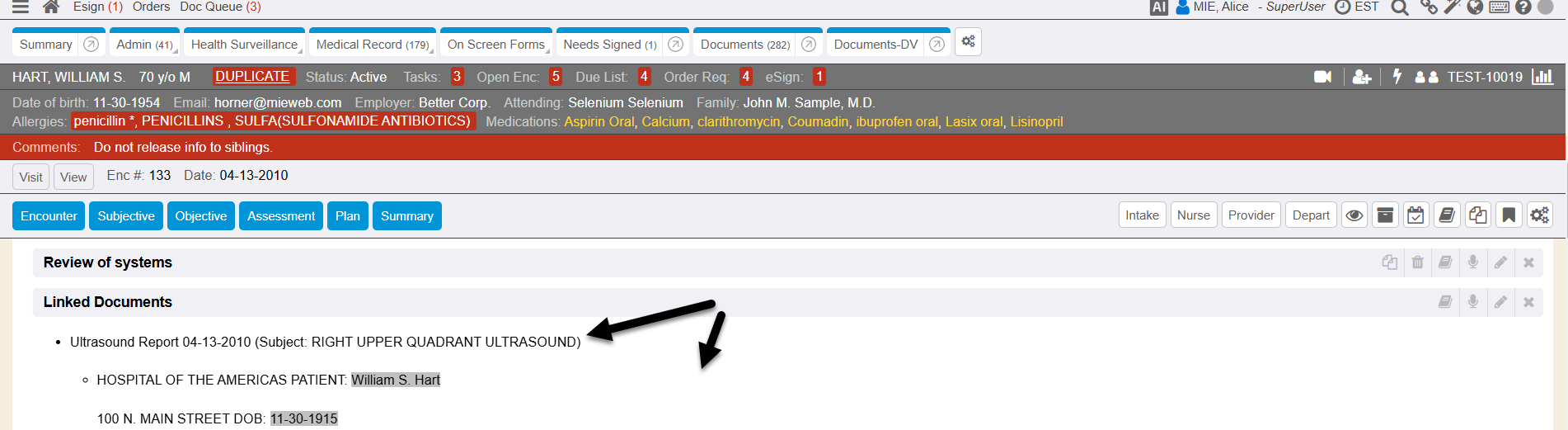Click the pencil edit icon for Review of systems
Image resolution: width=1568 pixels, height=430 pixels.
tap(1500, 262)
